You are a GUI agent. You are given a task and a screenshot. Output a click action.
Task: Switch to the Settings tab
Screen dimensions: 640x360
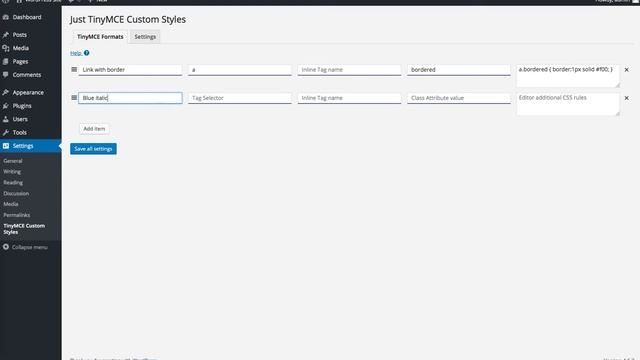click(145, 37)
